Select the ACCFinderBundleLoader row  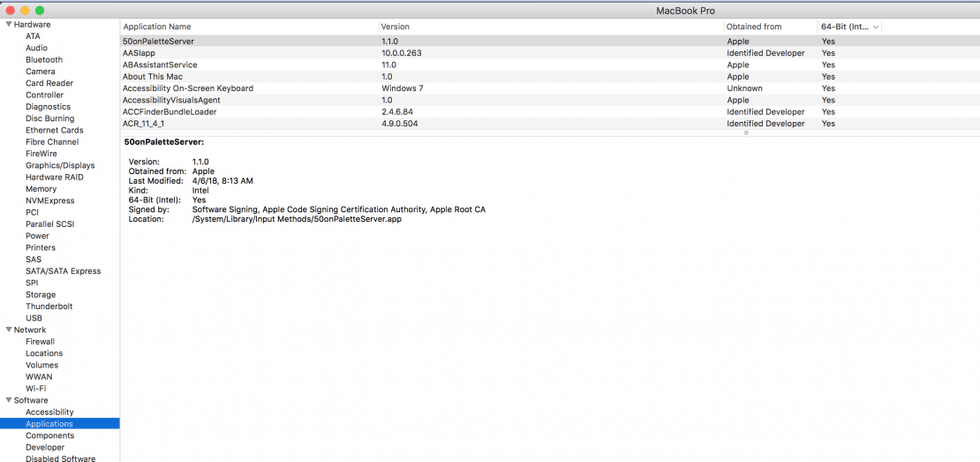click(x=550, y=112)
